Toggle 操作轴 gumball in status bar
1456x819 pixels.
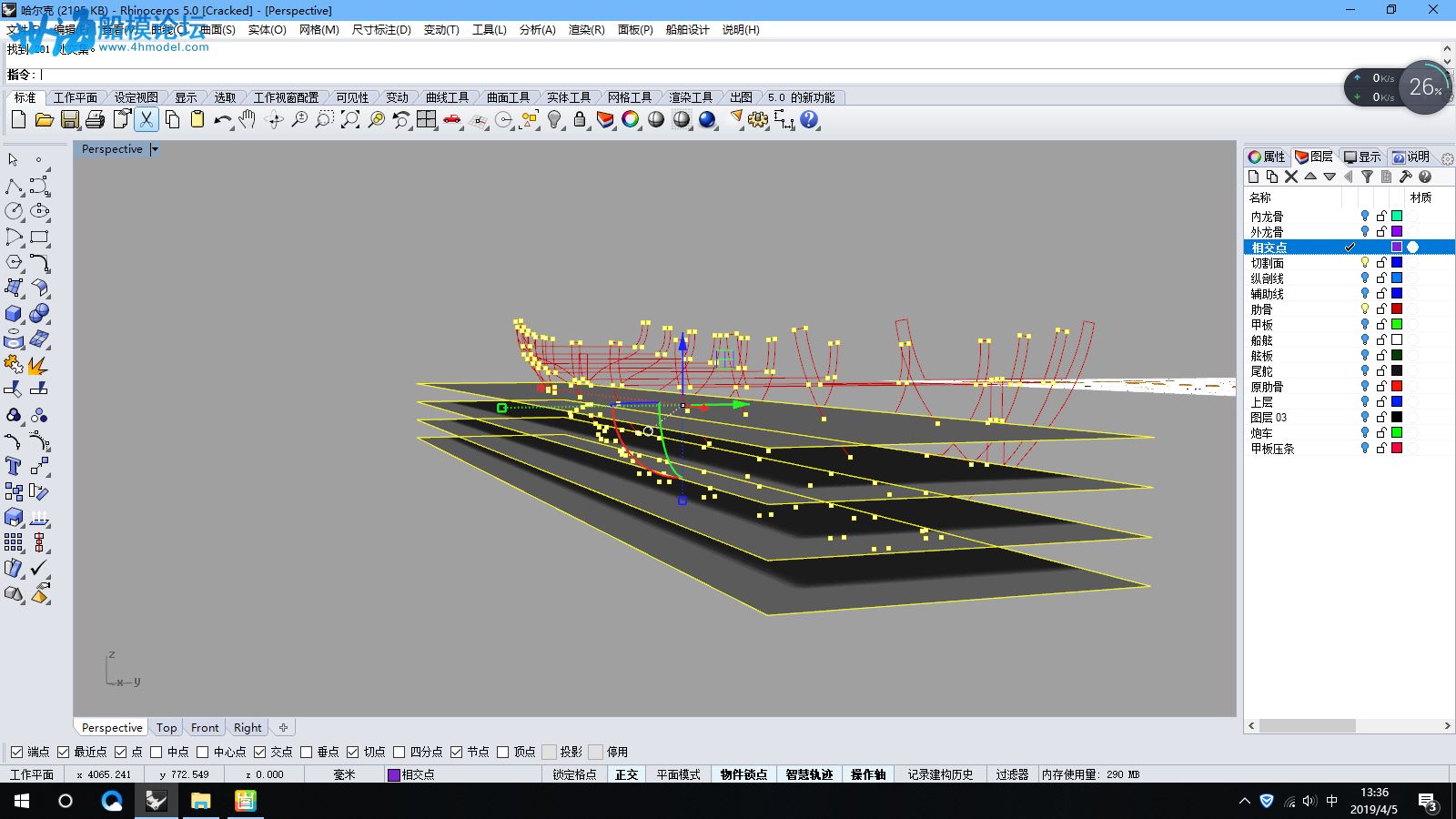pos(868,774)
